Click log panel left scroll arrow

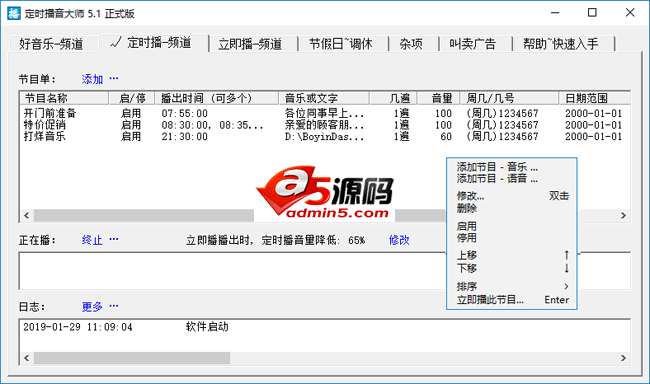point(27,358)
